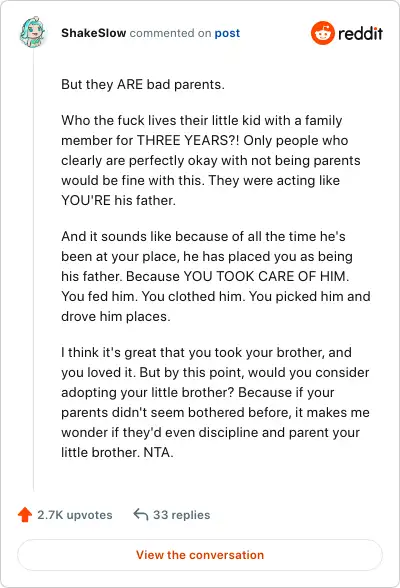Click the "2.7K upvotes" count

[x=75, y=515]
